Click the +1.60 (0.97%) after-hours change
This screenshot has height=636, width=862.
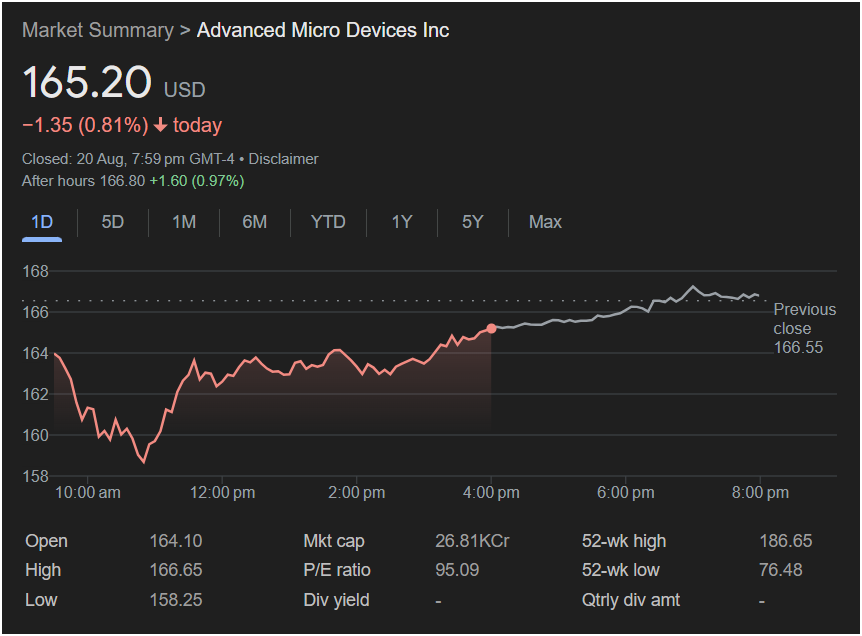pyautogui.click(x=197, y=181)
